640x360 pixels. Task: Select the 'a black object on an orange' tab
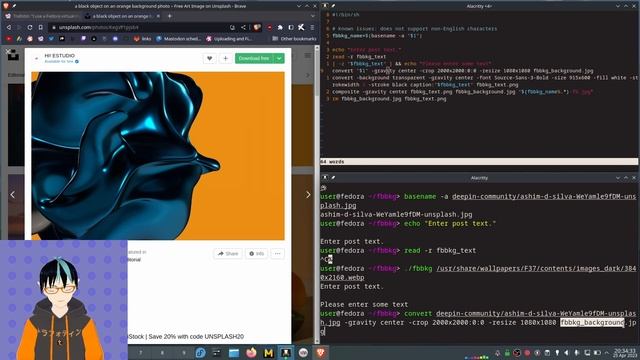[x=122, y=16]
